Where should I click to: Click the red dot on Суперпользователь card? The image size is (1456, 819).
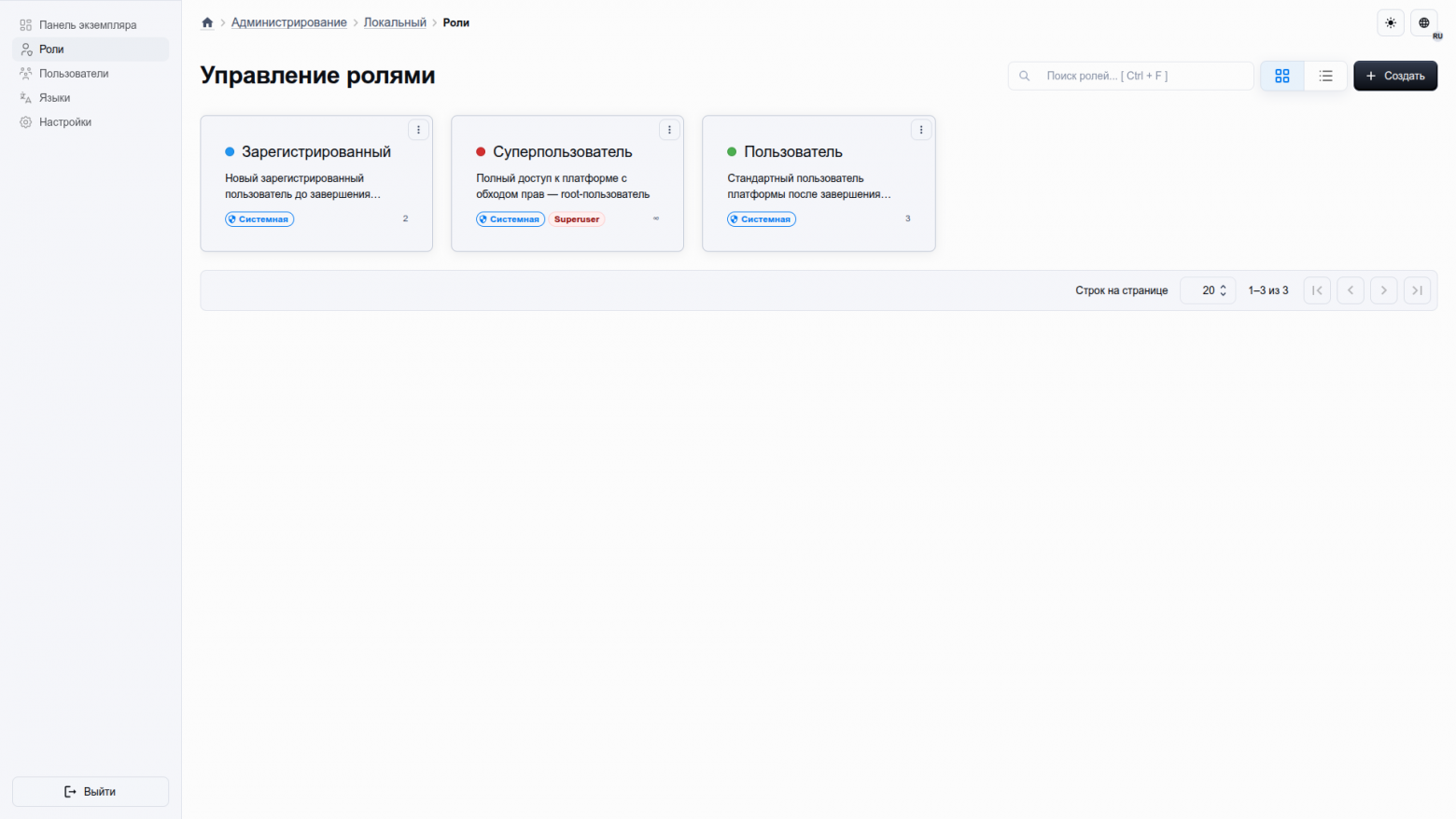click(x=481, y=151)
